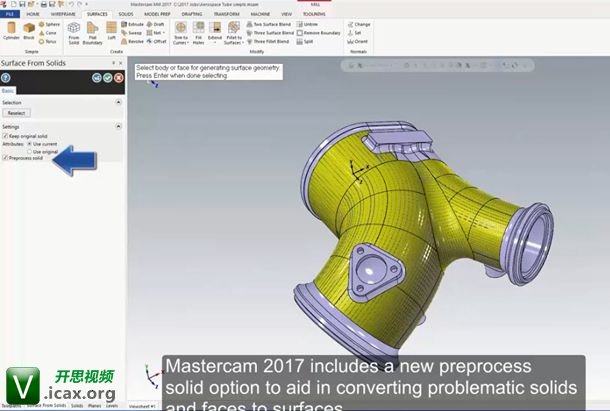Click the green OK checkmark button

click(108, 78)
